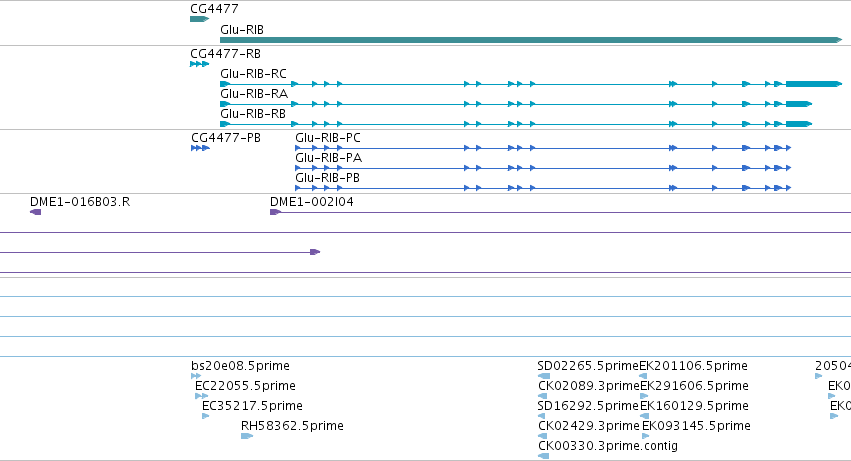Click the SD02265.5prime EST arrow glyph
This screenshot has width=851, height=461.
[x=544, y=376]
